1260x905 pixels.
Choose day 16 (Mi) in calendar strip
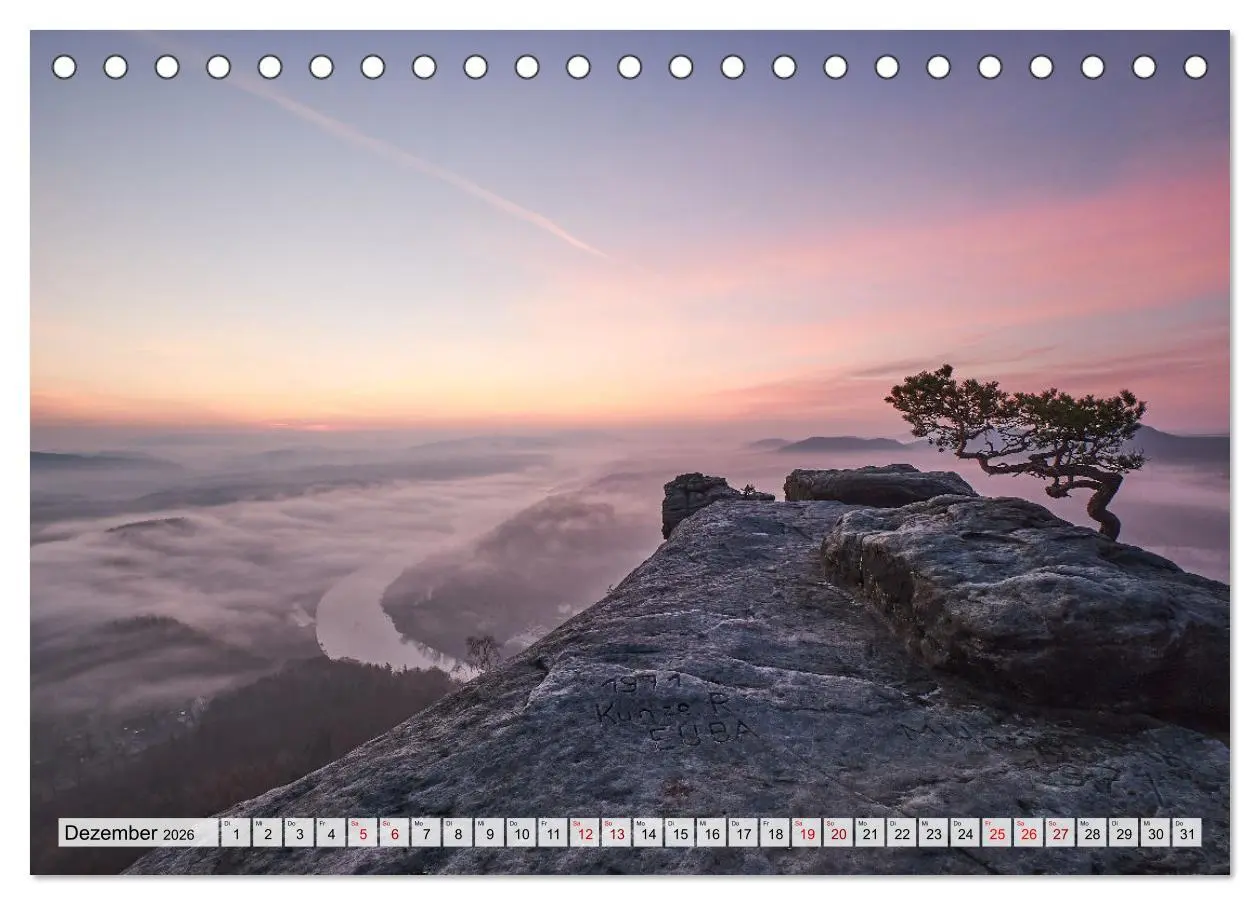tap(711, 833)
